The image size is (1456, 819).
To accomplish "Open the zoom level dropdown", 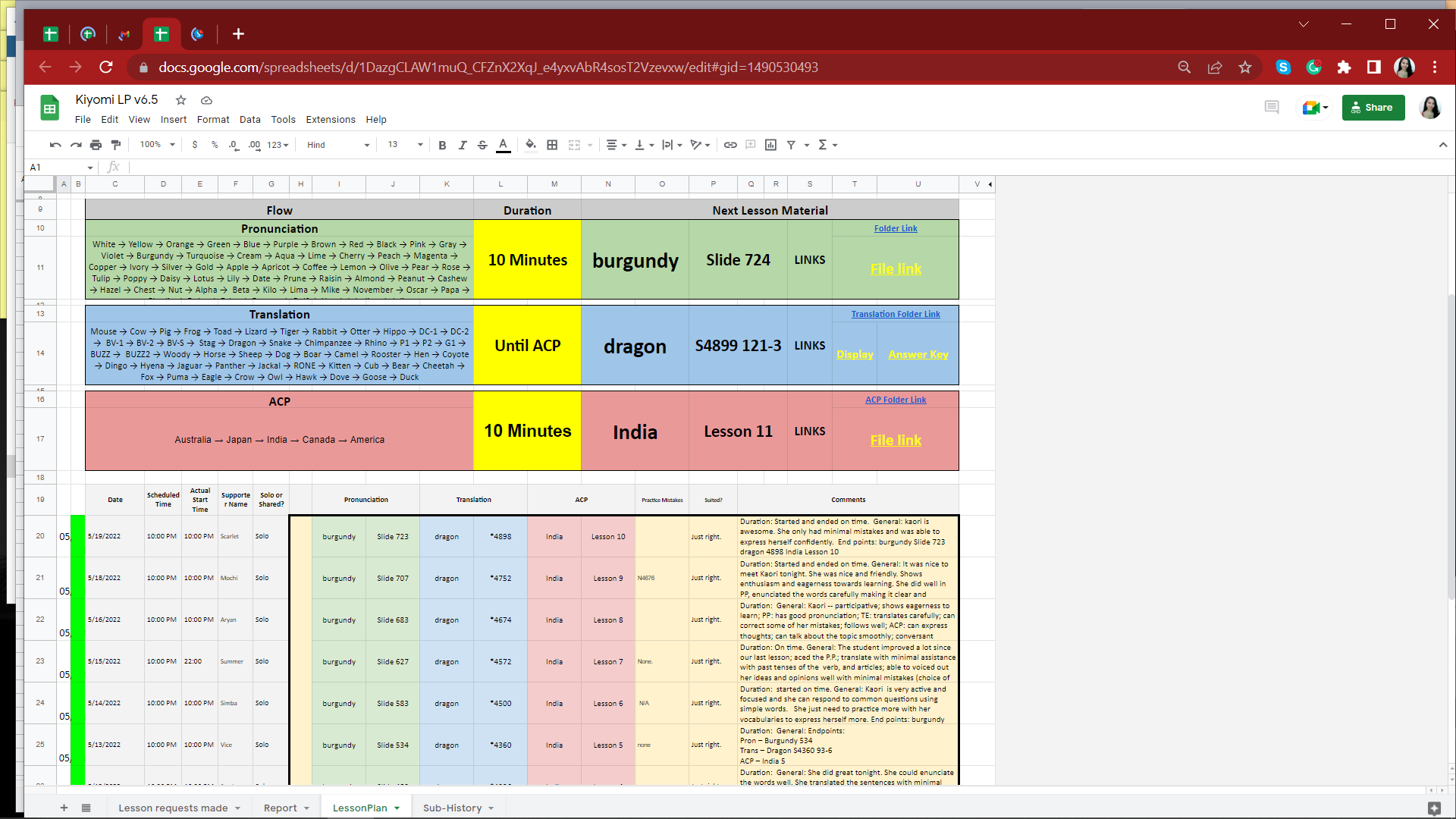I will [x=157, y=145].
